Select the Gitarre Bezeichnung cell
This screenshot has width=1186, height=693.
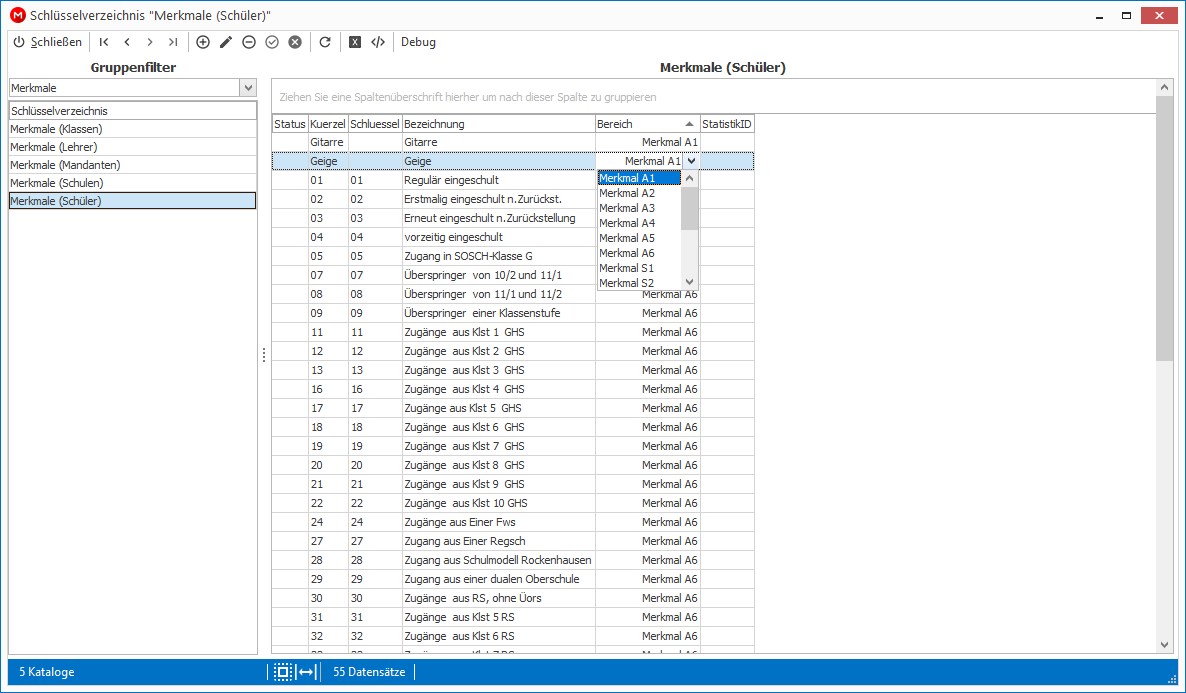[x=498, y=142]
